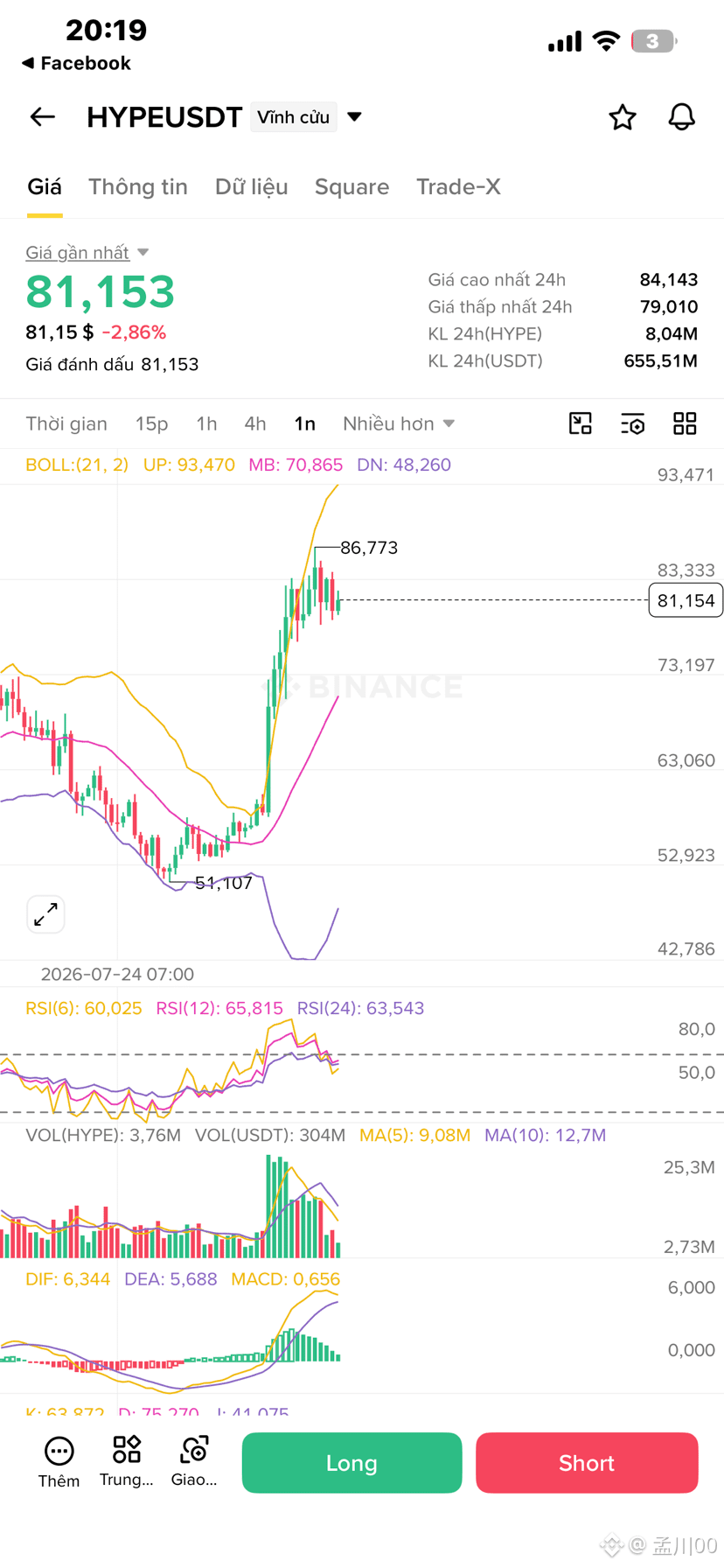Tap the RSI(6): 60,025 indicator label
Screen dimensions: 724x1568
point(84,1008)
